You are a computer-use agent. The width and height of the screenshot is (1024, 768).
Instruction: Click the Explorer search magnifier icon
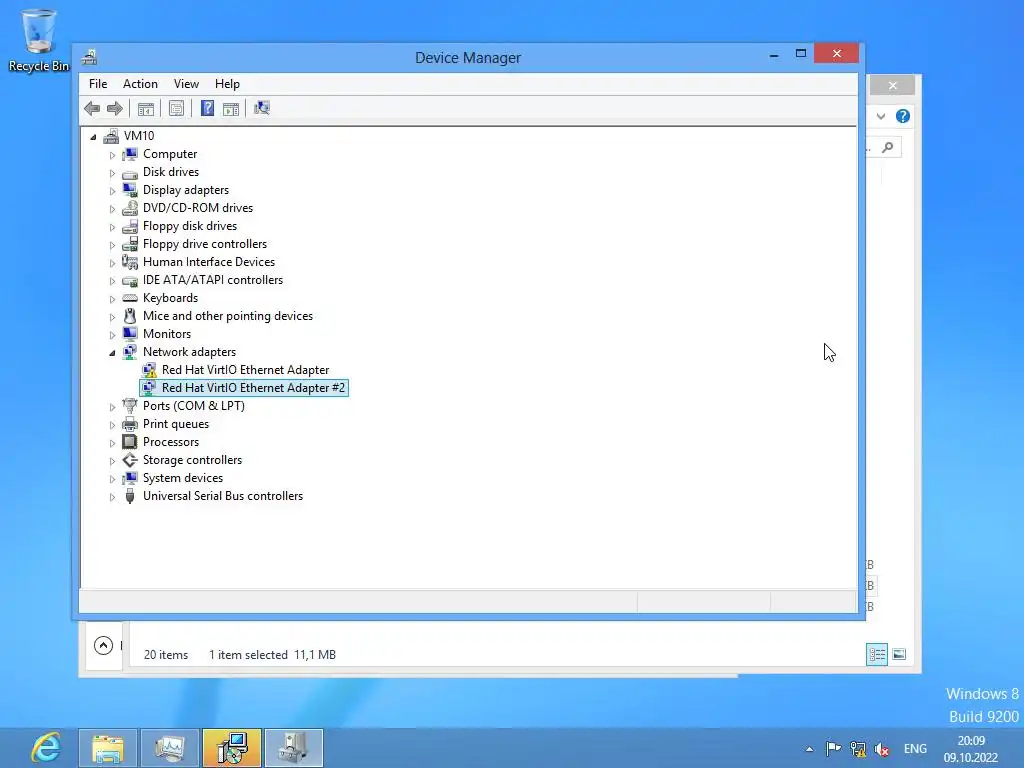point(888,148)
